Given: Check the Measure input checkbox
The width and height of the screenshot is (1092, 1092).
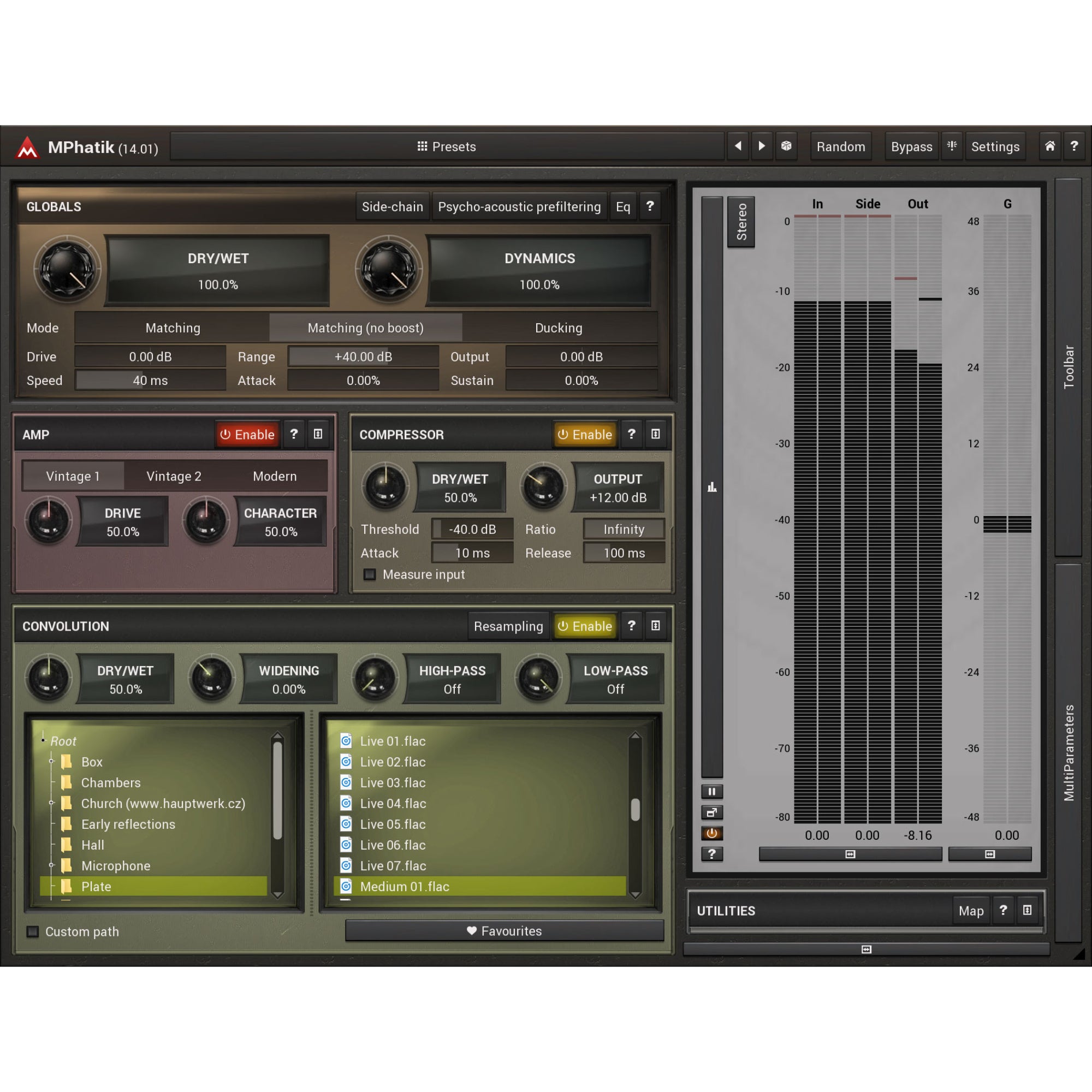Looking at the screenshot, I should click(370, 574).
